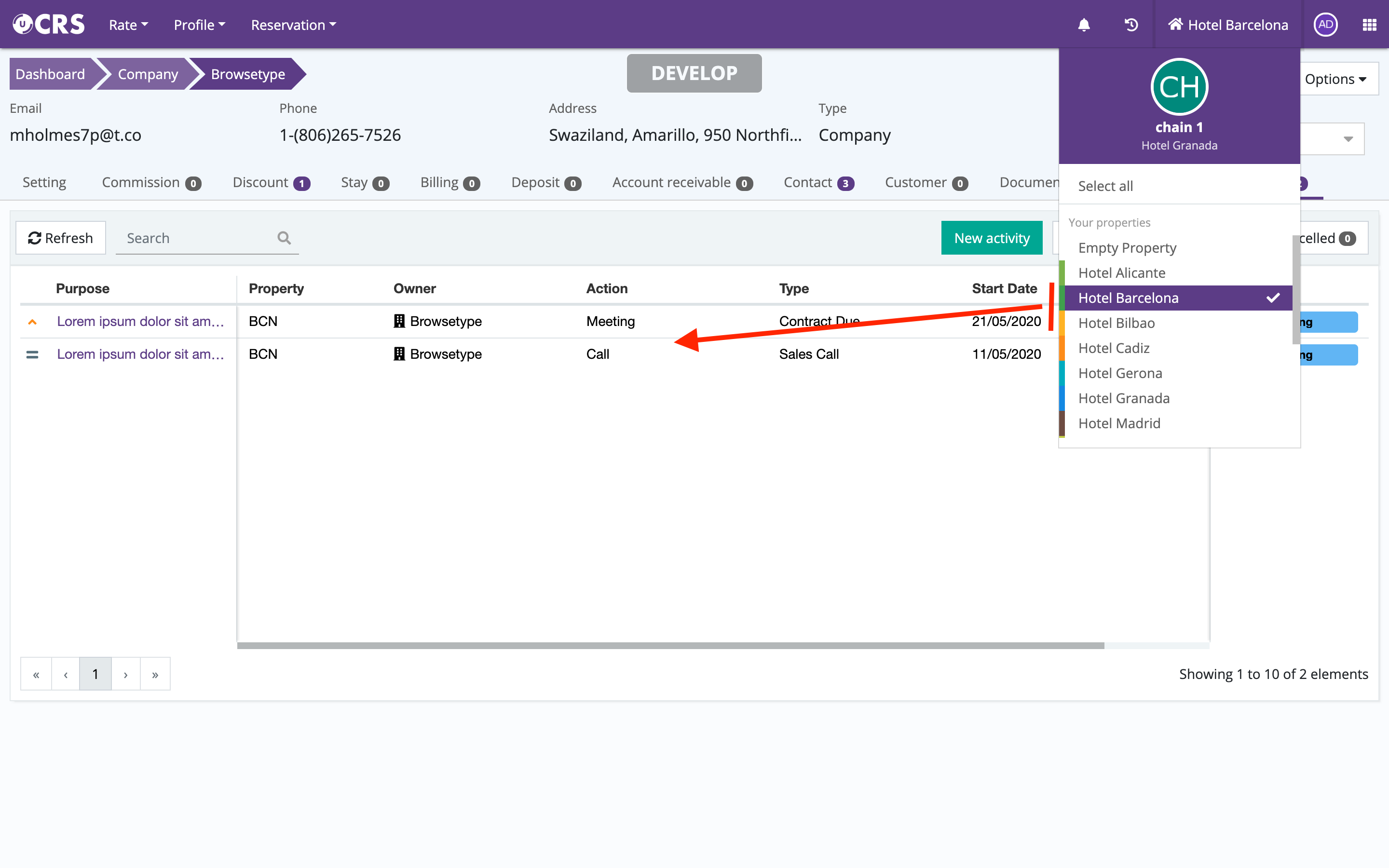
Task: Click the horizontal table scrollbar
Action: pos(670,646)
